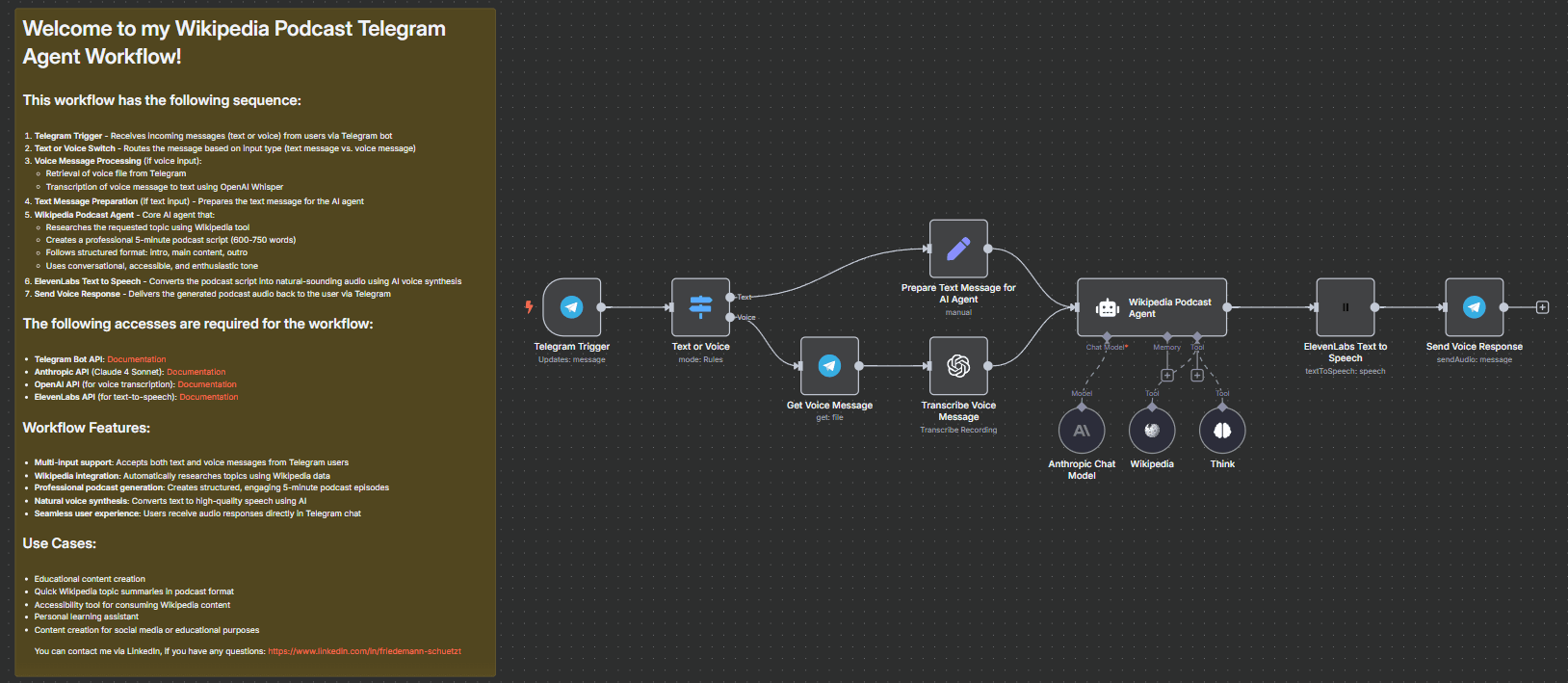
Task: Click the 'Seamless user experience' feature bullet
Action: point(197,513)
